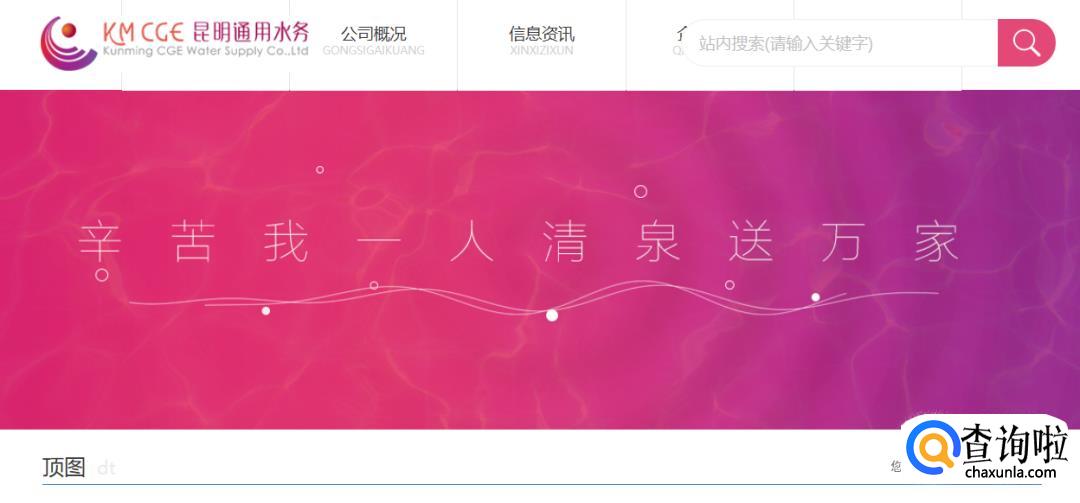Click the chaxunla.com watermark text

[x=1010, y=472]
